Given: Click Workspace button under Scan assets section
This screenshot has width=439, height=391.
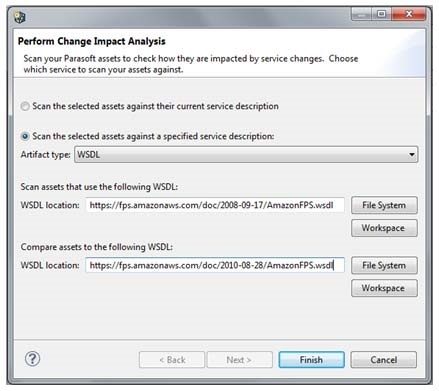Looking at the screenshot, I should 384,228.
